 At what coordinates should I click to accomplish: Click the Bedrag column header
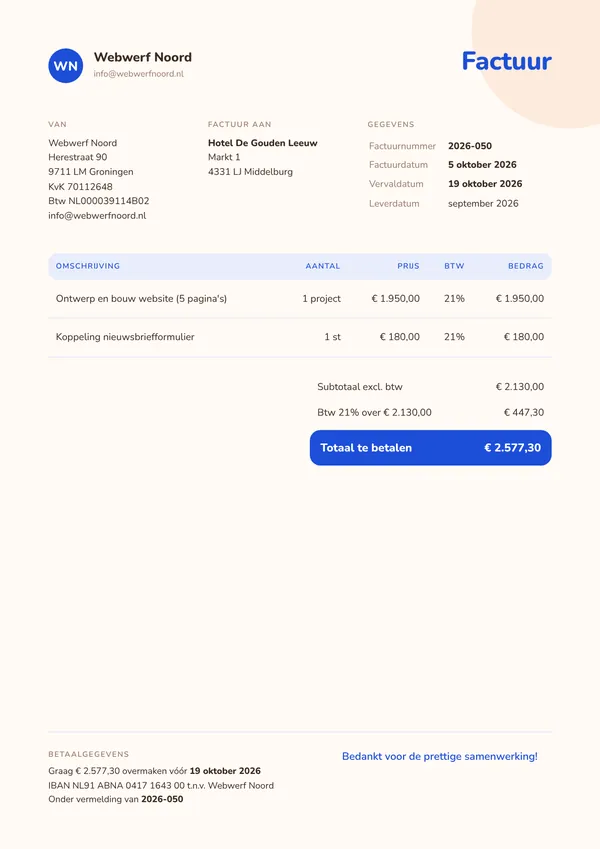526,266
